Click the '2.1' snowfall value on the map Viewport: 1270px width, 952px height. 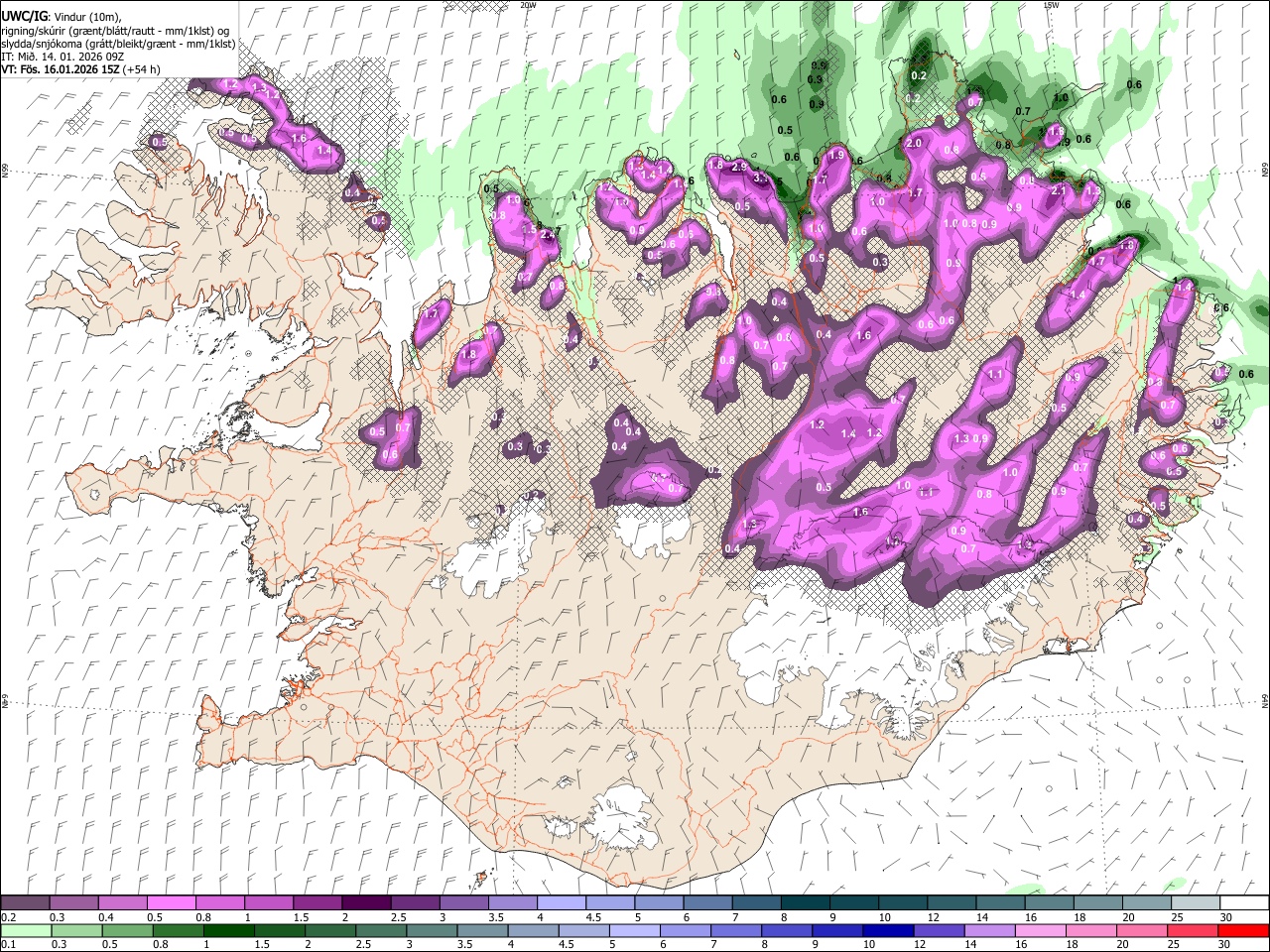1059,191
